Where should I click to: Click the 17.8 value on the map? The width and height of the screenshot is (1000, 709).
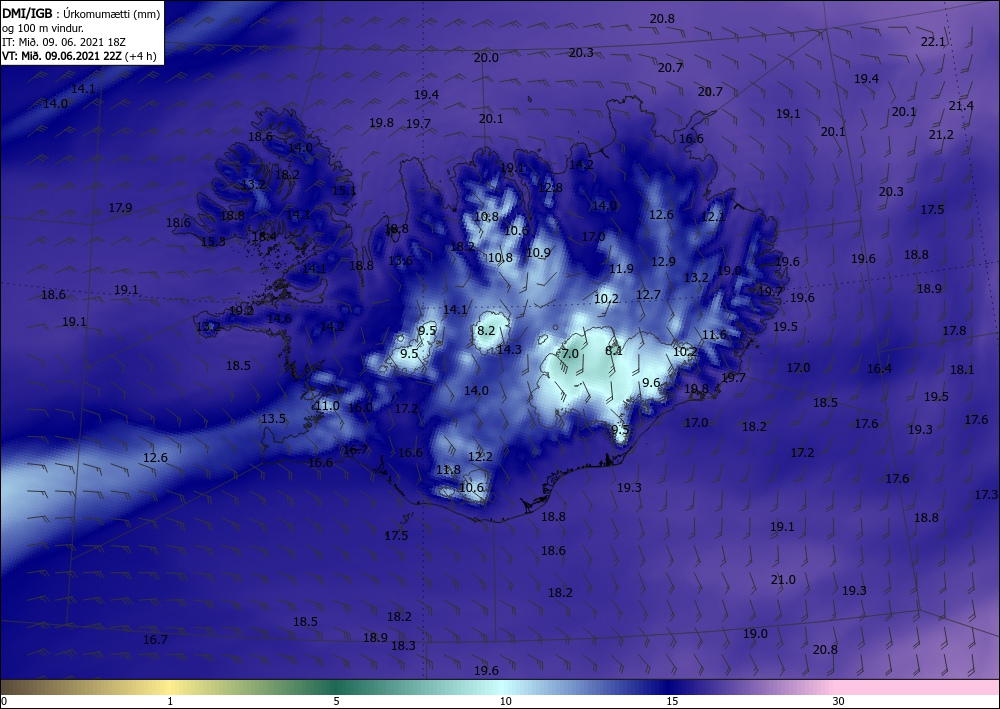[x=954, y=330]
